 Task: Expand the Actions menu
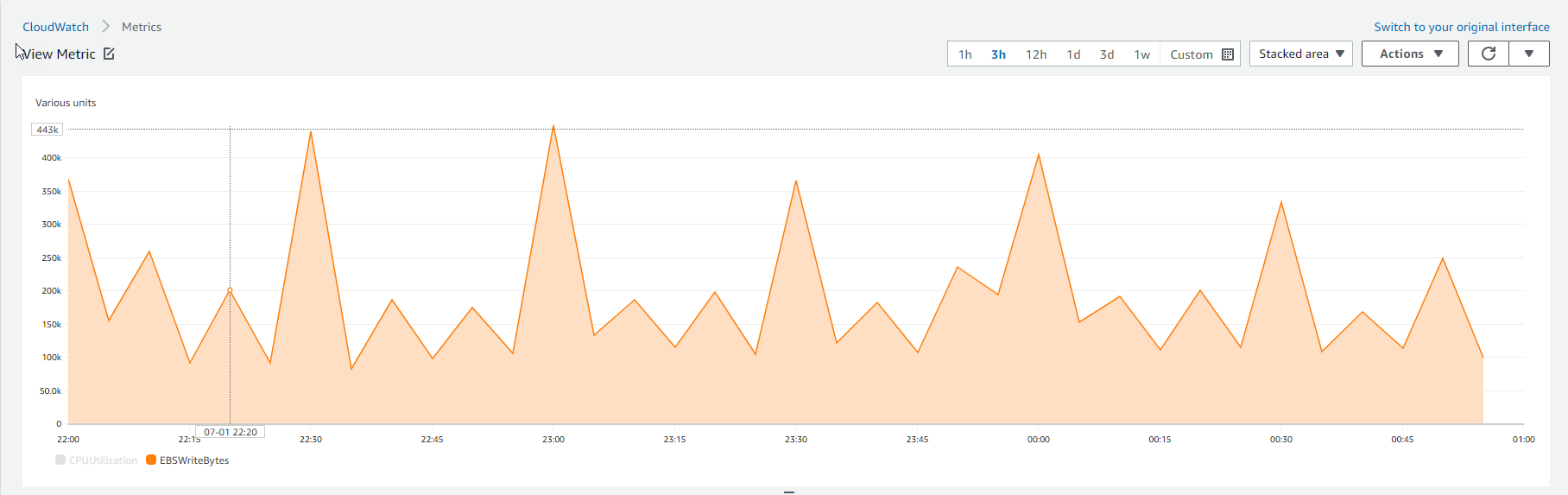pos(1410,54)
